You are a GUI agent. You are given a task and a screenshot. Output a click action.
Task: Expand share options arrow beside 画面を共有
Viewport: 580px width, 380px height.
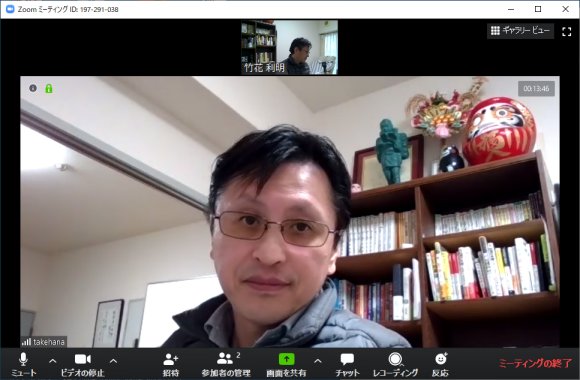[318, 361]
